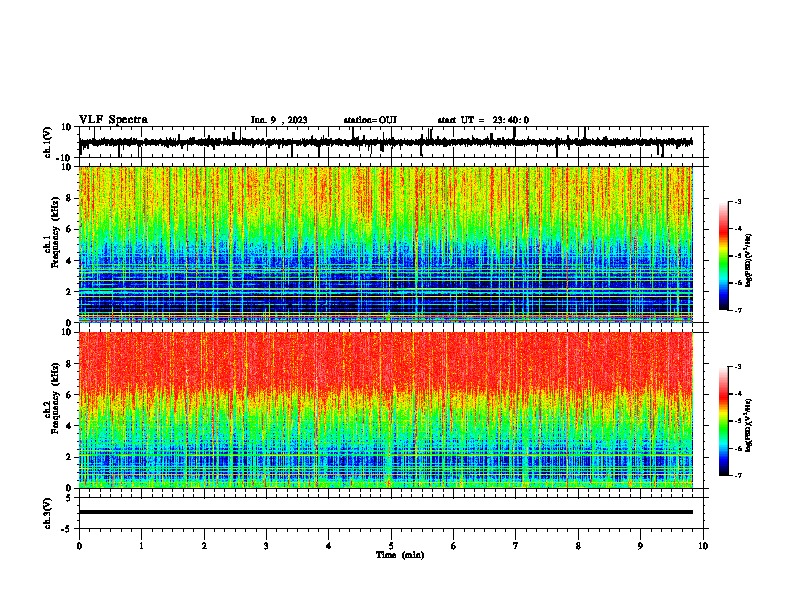Click time axis tick label "1"
Viewport: 792px width, 612px height.
click(141, 546)
